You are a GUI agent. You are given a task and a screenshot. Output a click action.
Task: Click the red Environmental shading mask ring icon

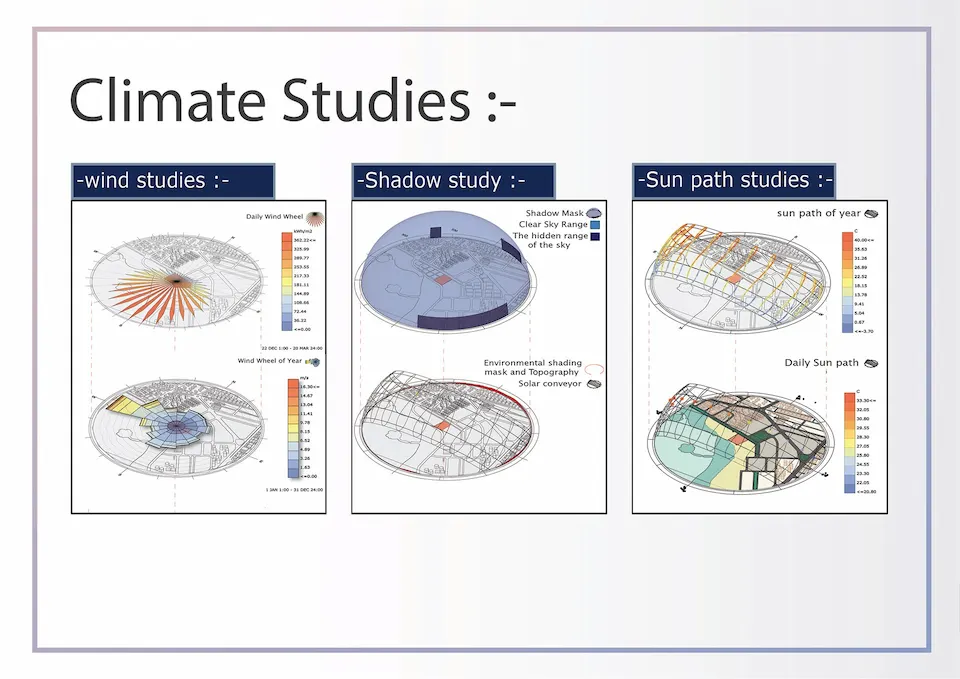pos(593,368)
